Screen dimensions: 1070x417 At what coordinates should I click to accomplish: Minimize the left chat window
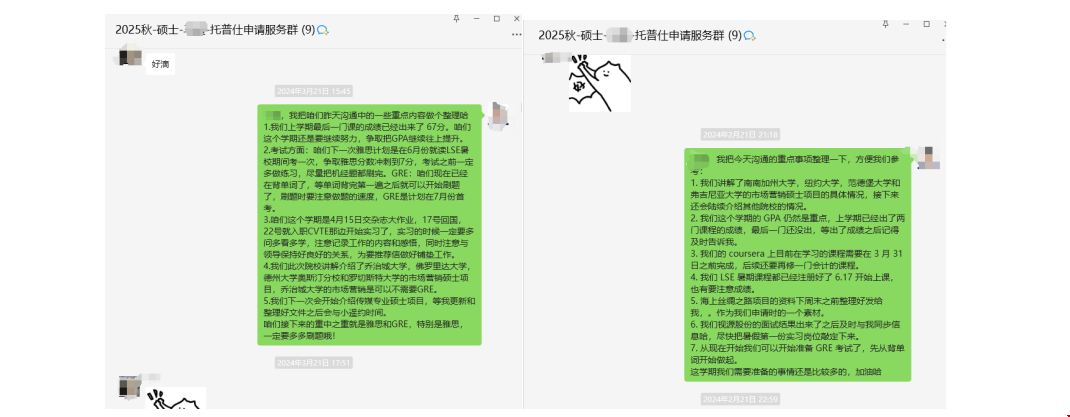pos(476,18)
